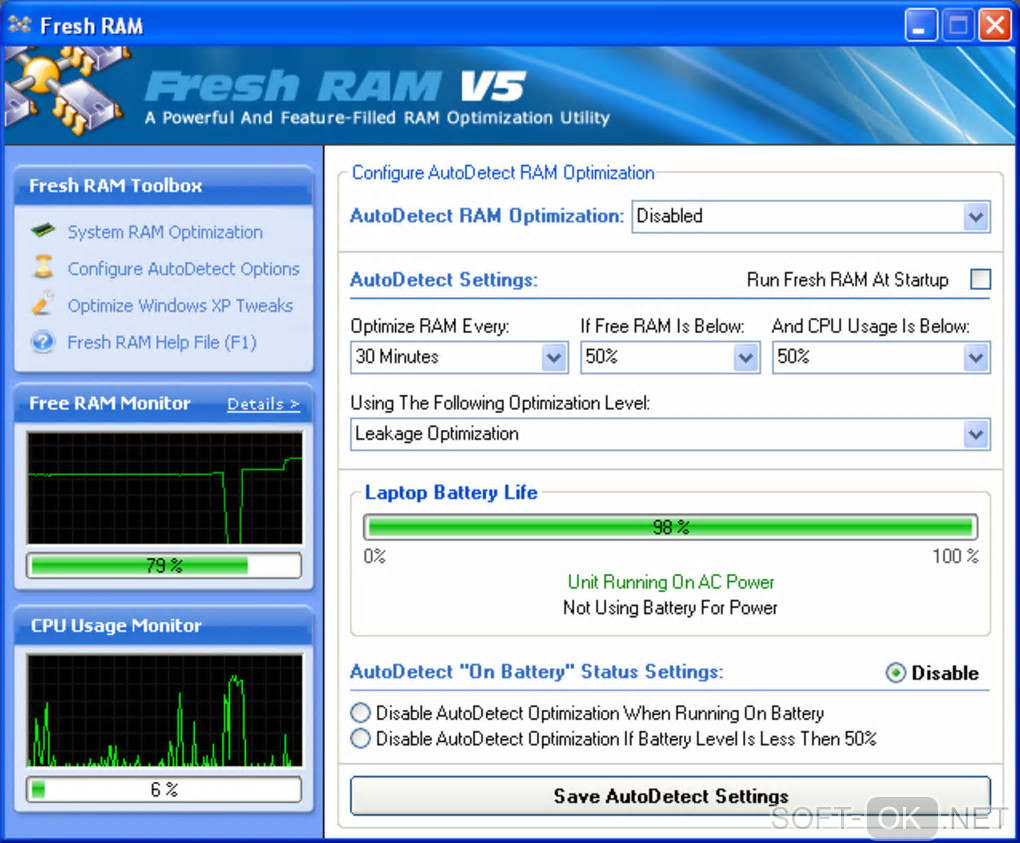Expand the And CPU Usage Is Below dropdown arrow

pyautogui.click(x=975, y=357)
